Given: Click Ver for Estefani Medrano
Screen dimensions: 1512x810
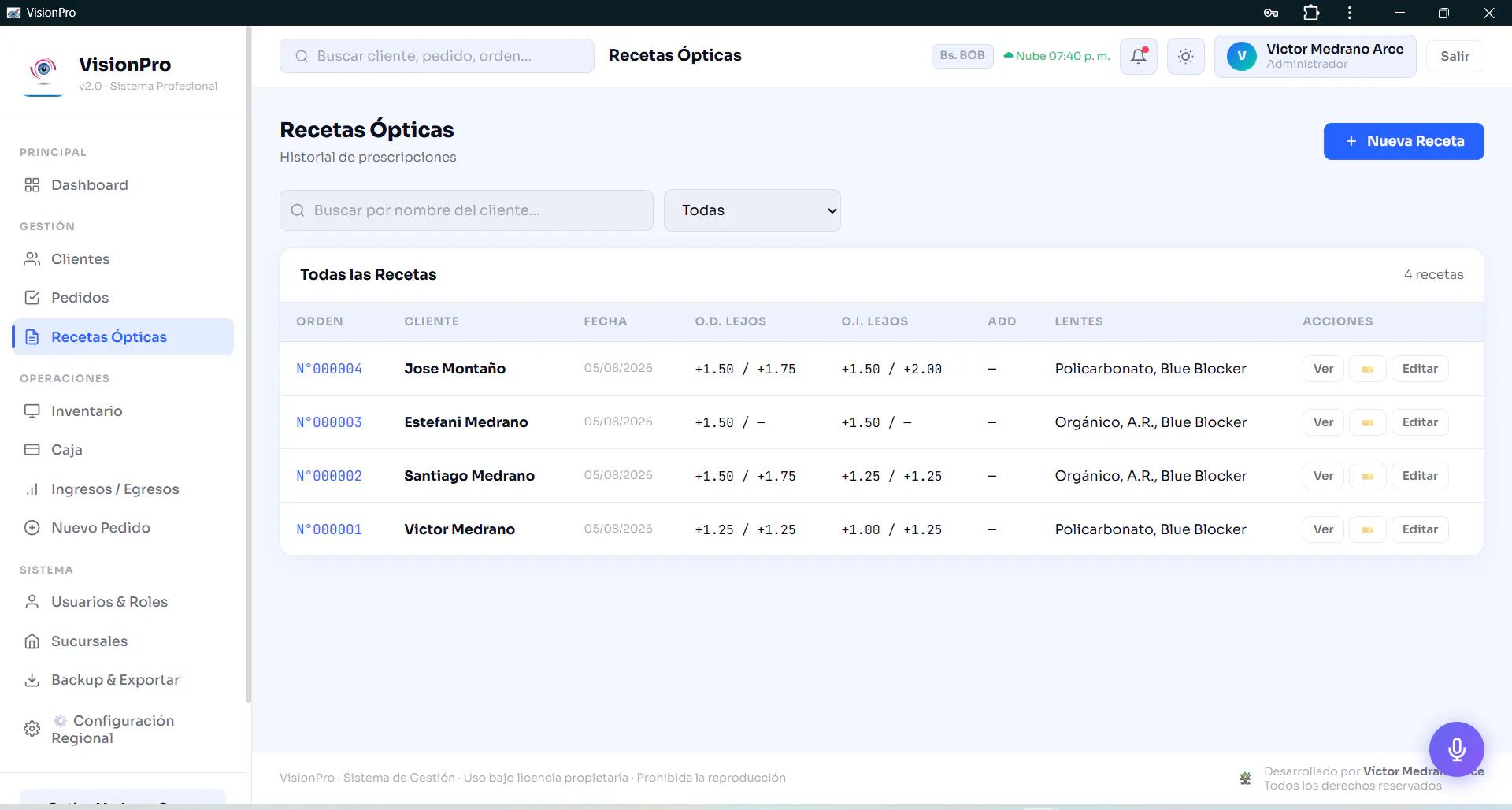Looking at the screenshot, I should 1323,422.
